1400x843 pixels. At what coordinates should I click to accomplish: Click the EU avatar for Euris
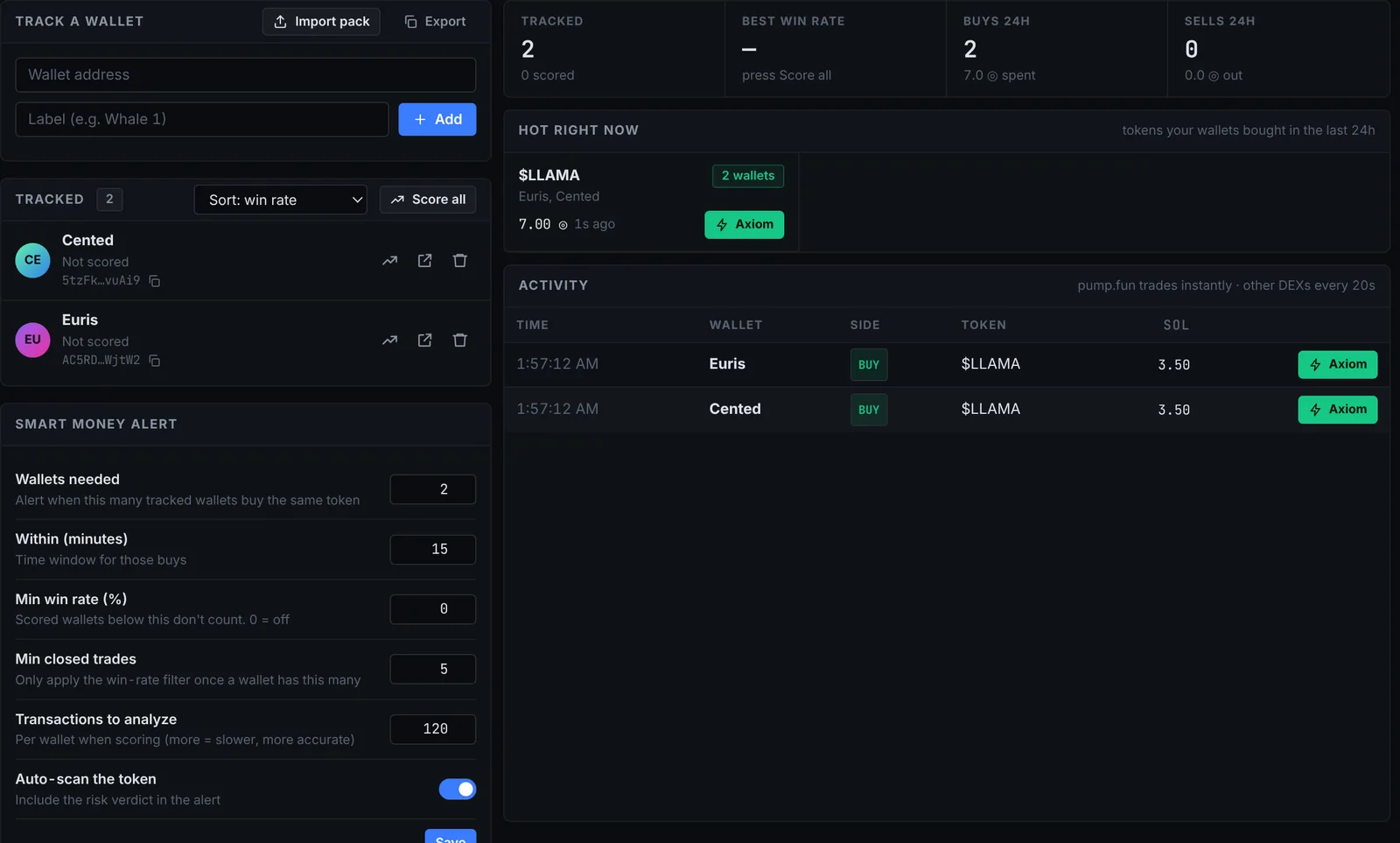tap(32, 340)
